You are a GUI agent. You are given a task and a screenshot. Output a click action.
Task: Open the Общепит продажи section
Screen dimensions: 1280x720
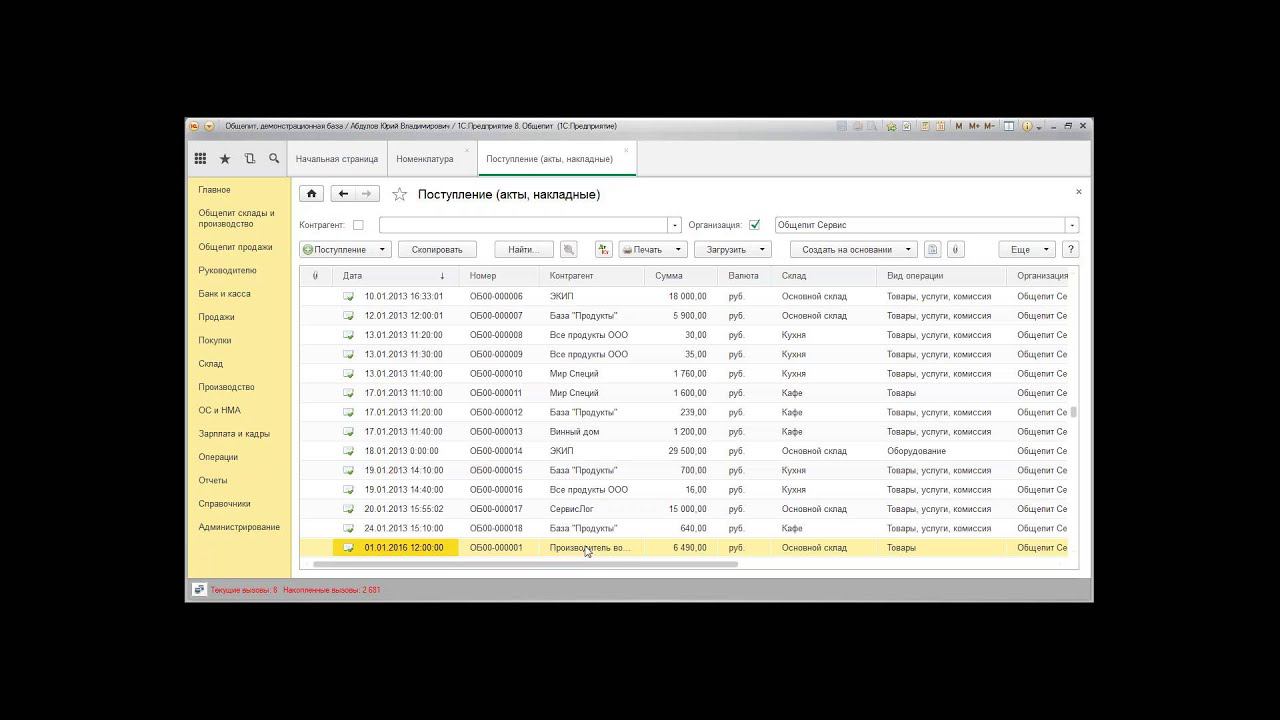(x=235, y=247)
